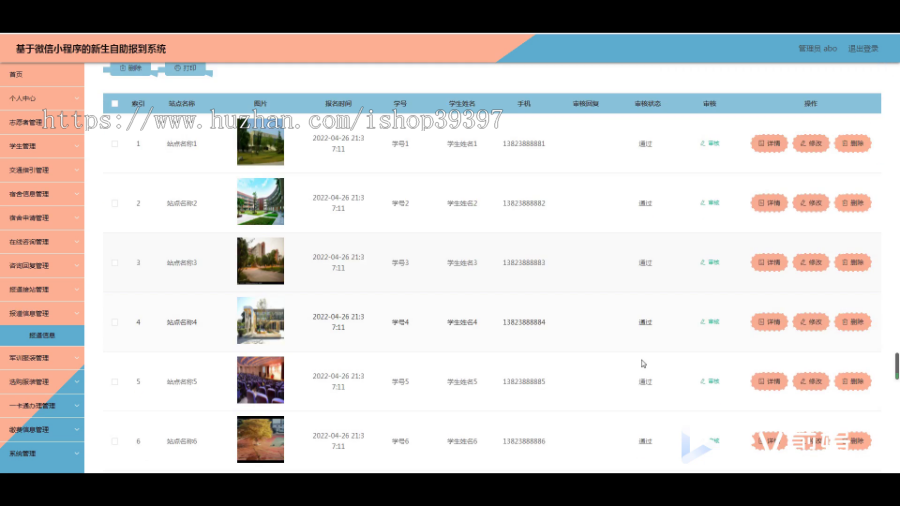This screenshot has height=506, width=900.
Task: Go to 首页 in the sidebar
Action: tap(42, 75)
